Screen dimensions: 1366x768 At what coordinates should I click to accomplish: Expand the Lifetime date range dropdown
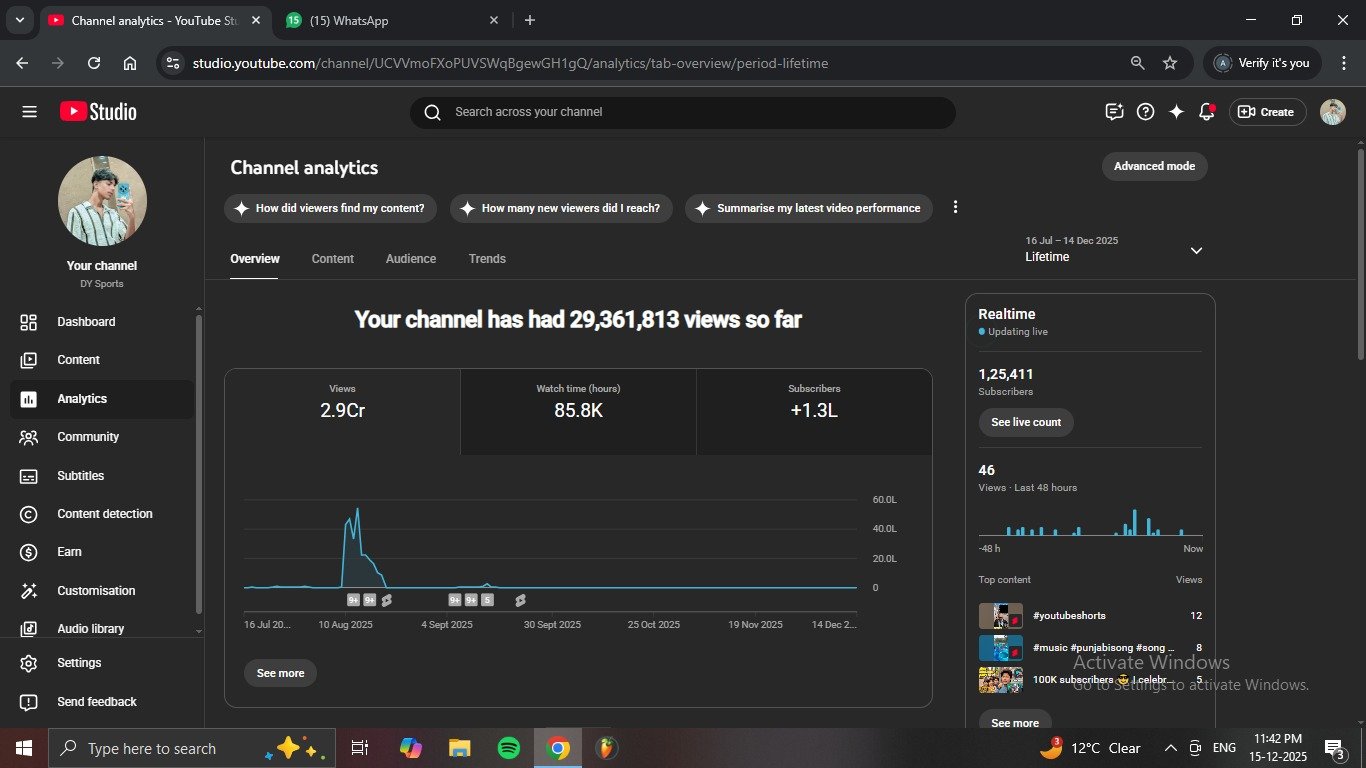(1196, 250)
